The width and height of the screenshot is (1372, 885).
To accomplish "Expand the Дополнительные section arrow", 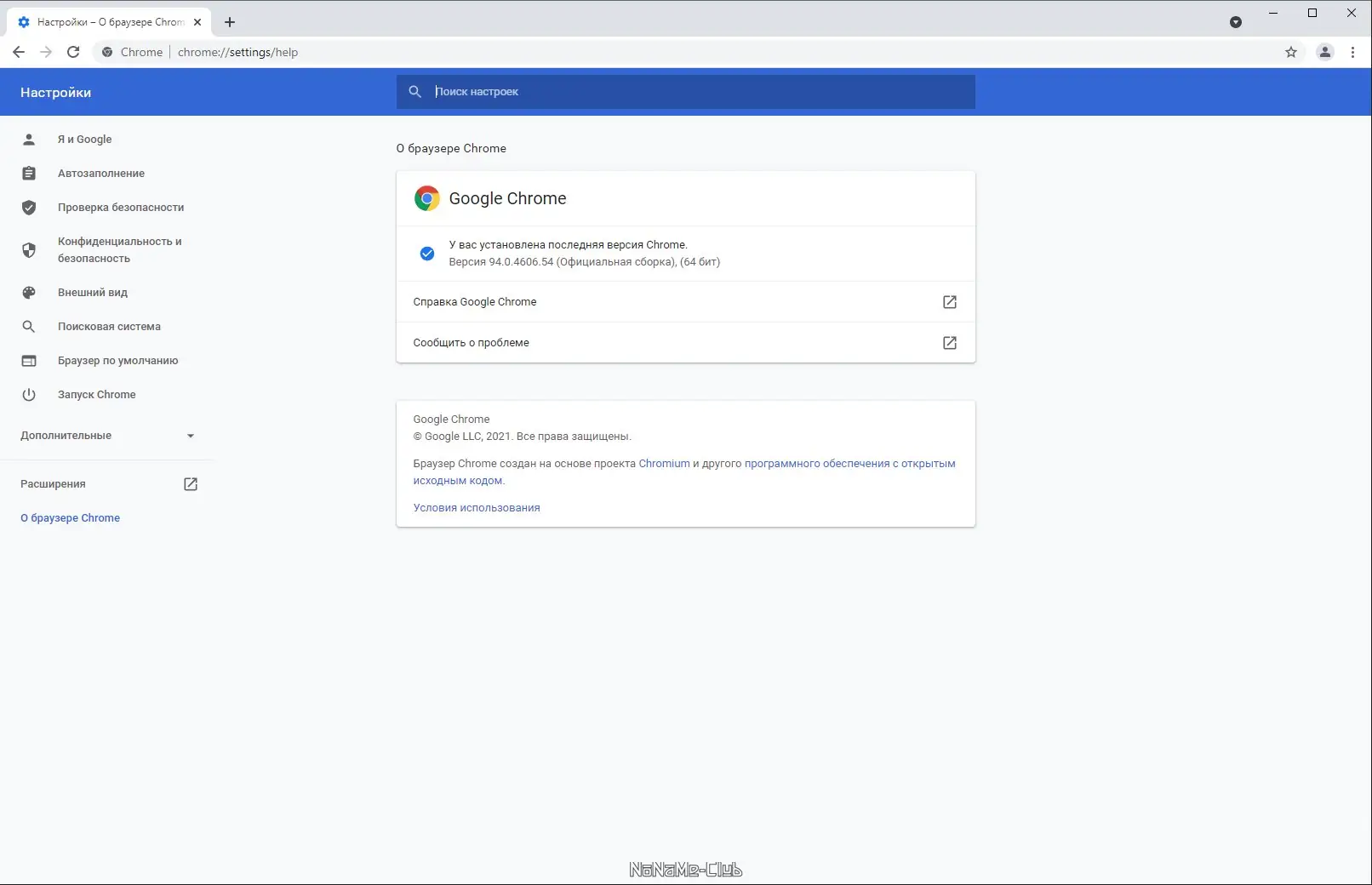I will 191,436.
